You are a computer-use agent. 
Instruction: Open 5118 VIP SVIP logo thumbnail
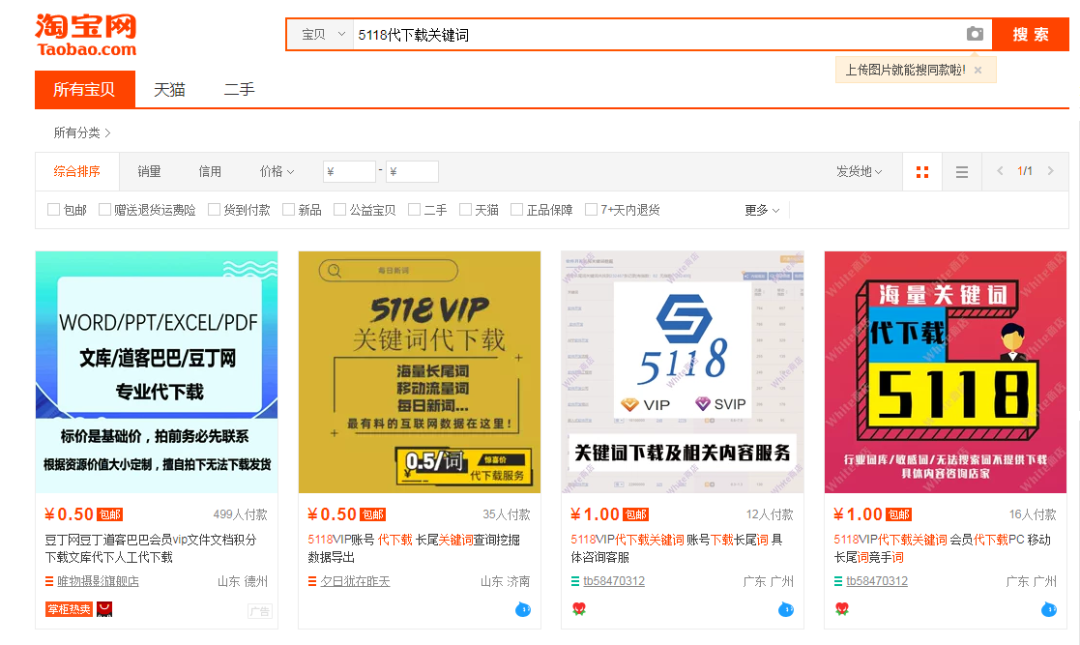[x=683, y=372]
